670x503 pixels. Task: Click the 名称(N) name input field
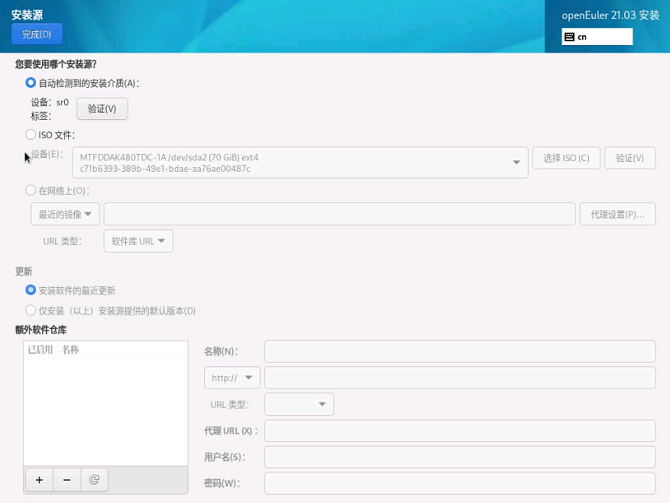click(x=459, y=351)
